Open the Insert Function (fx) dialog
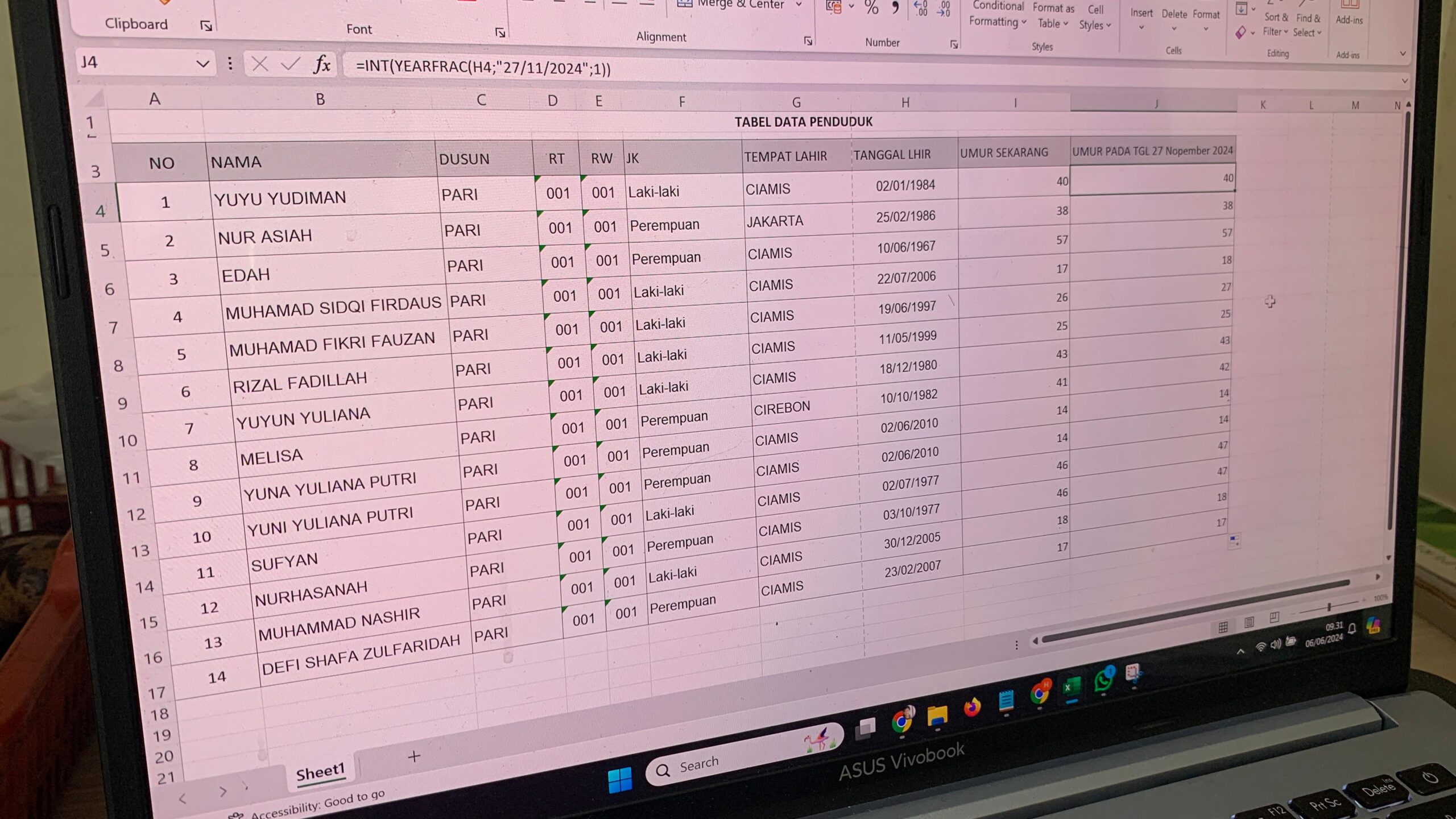 pyautogui.click(x=321, y=64)
